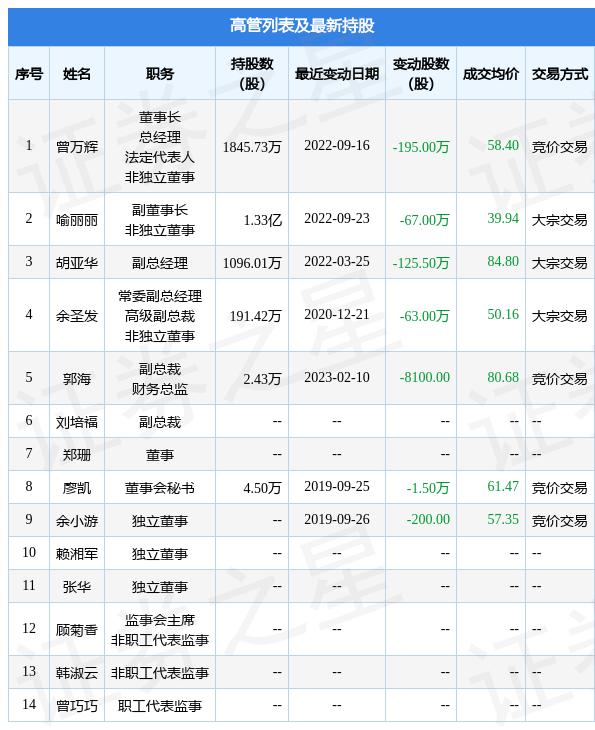Image resolution: width=595 pixels, height=730 pixels.
Task: Click the 姓名 column header
Action: [77, 74]
